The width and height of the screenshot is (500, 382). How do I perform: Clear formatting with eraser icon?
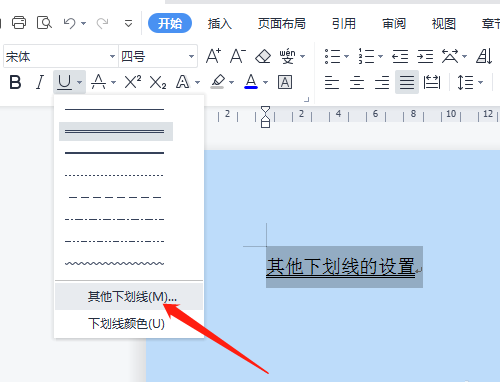point(263,56)
